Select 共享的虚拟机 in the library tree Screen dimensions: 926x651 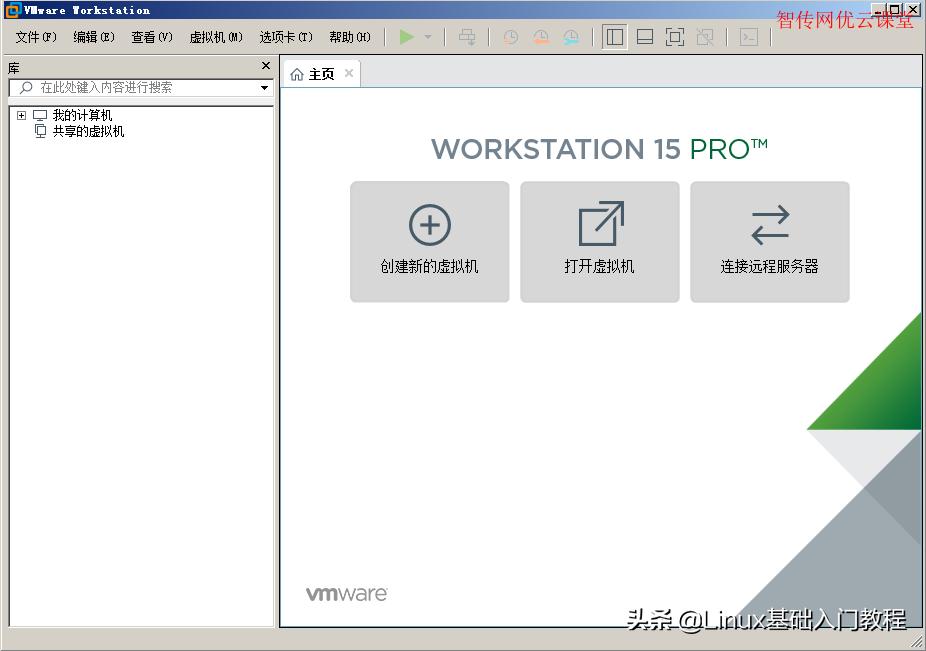(88, 131)
